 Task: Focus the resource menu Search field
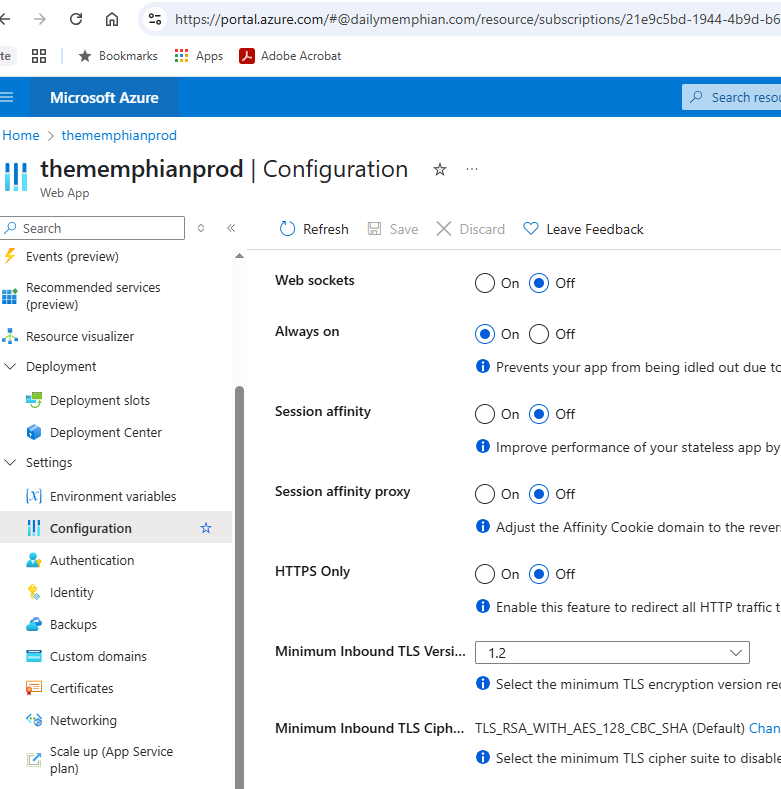point(93,228)
